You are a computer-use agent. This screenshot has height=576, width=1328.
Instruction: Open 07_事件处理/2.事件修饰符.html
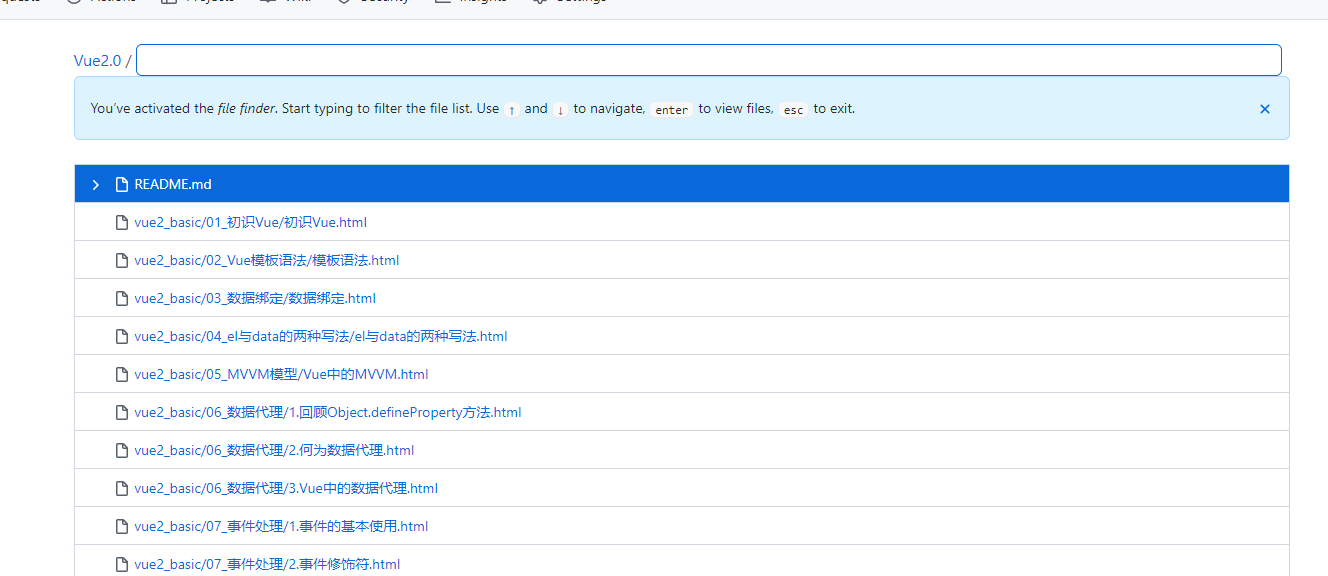click(x=267, y=565)
